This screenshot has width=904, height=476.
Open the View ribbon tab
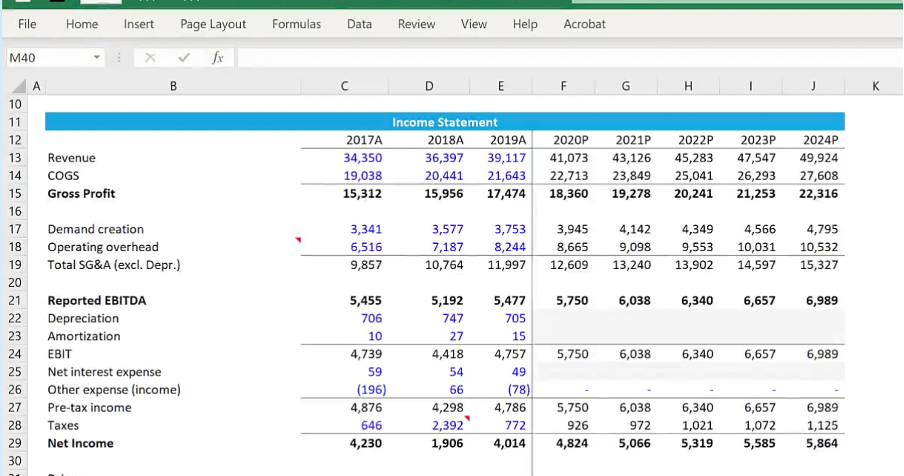(474, 24)
